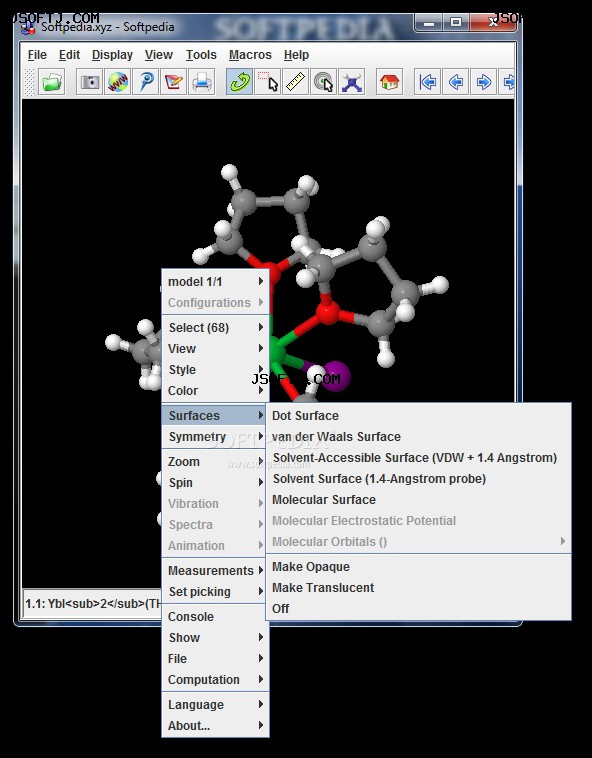Expand the Spin submenu
Image resolution: width=592 pixels, height=758 pixels.
pos(215,483)
